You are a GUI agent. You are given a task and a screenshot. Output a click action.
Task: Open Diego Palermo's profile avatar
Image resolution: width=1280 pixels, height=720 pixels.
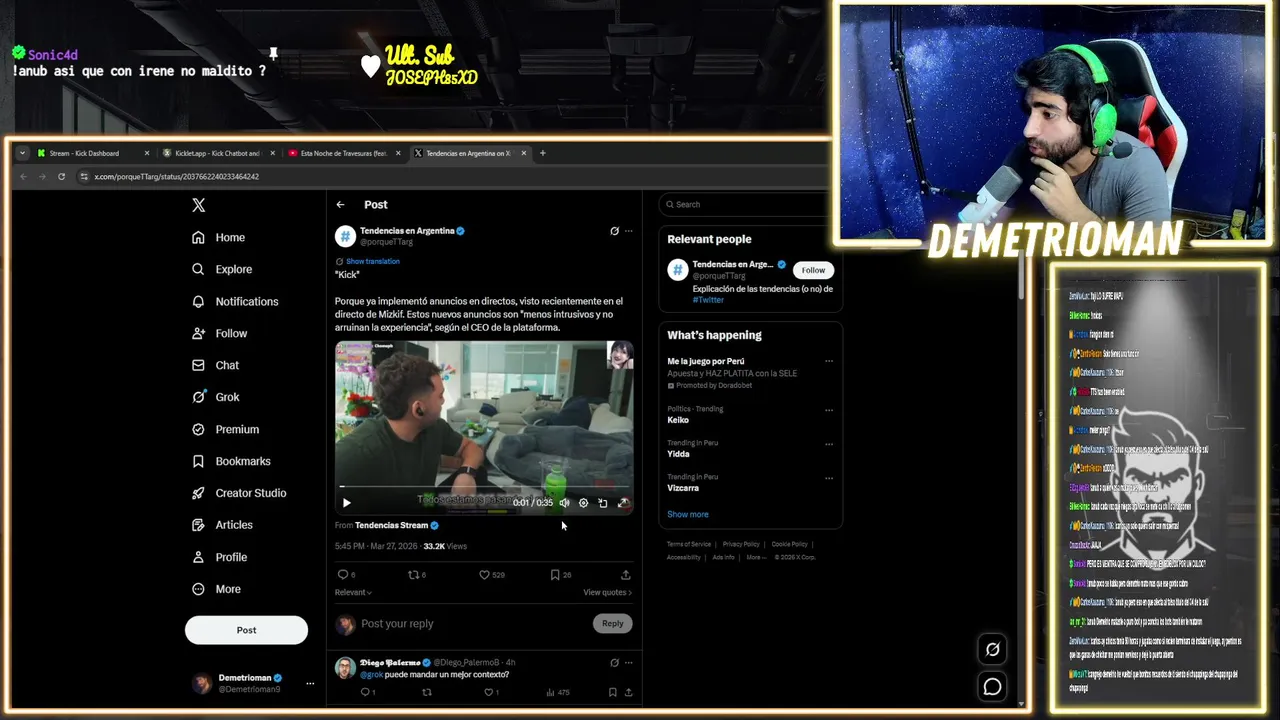pyautogui.click(x=345, y=668)
